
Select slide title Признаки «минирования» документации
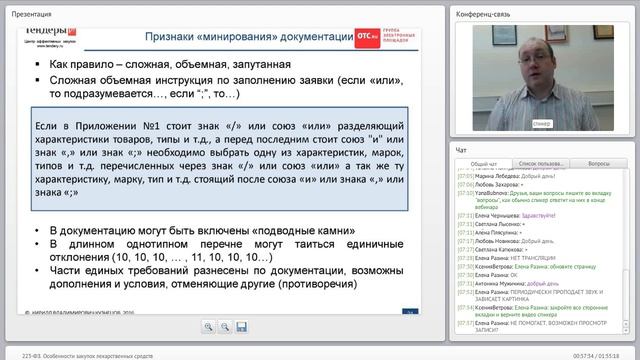pyautogui.click(x=249, y=37)
